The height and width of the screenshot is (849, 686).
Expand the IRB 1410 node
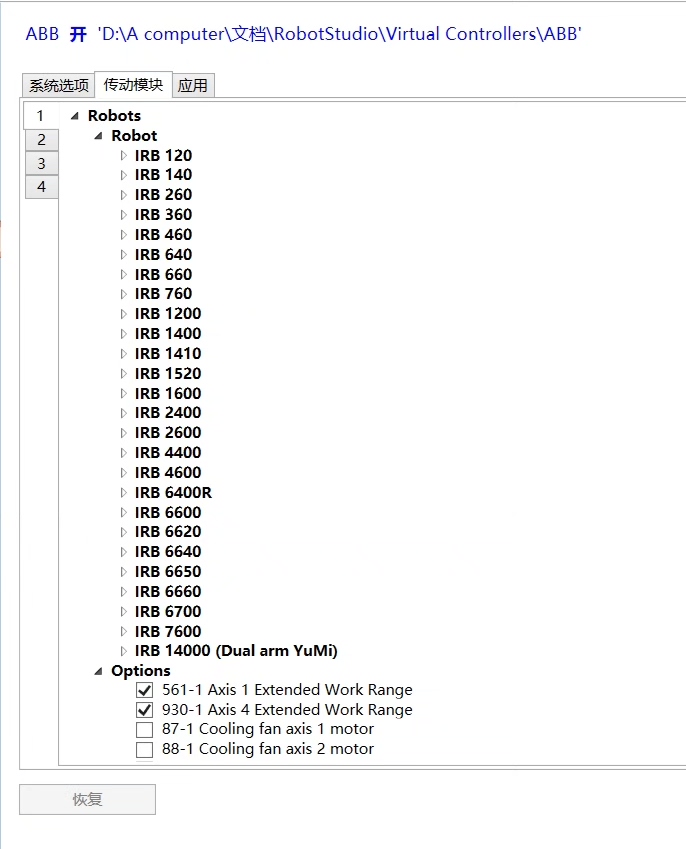pyautogui.click(x=123, y=354)
